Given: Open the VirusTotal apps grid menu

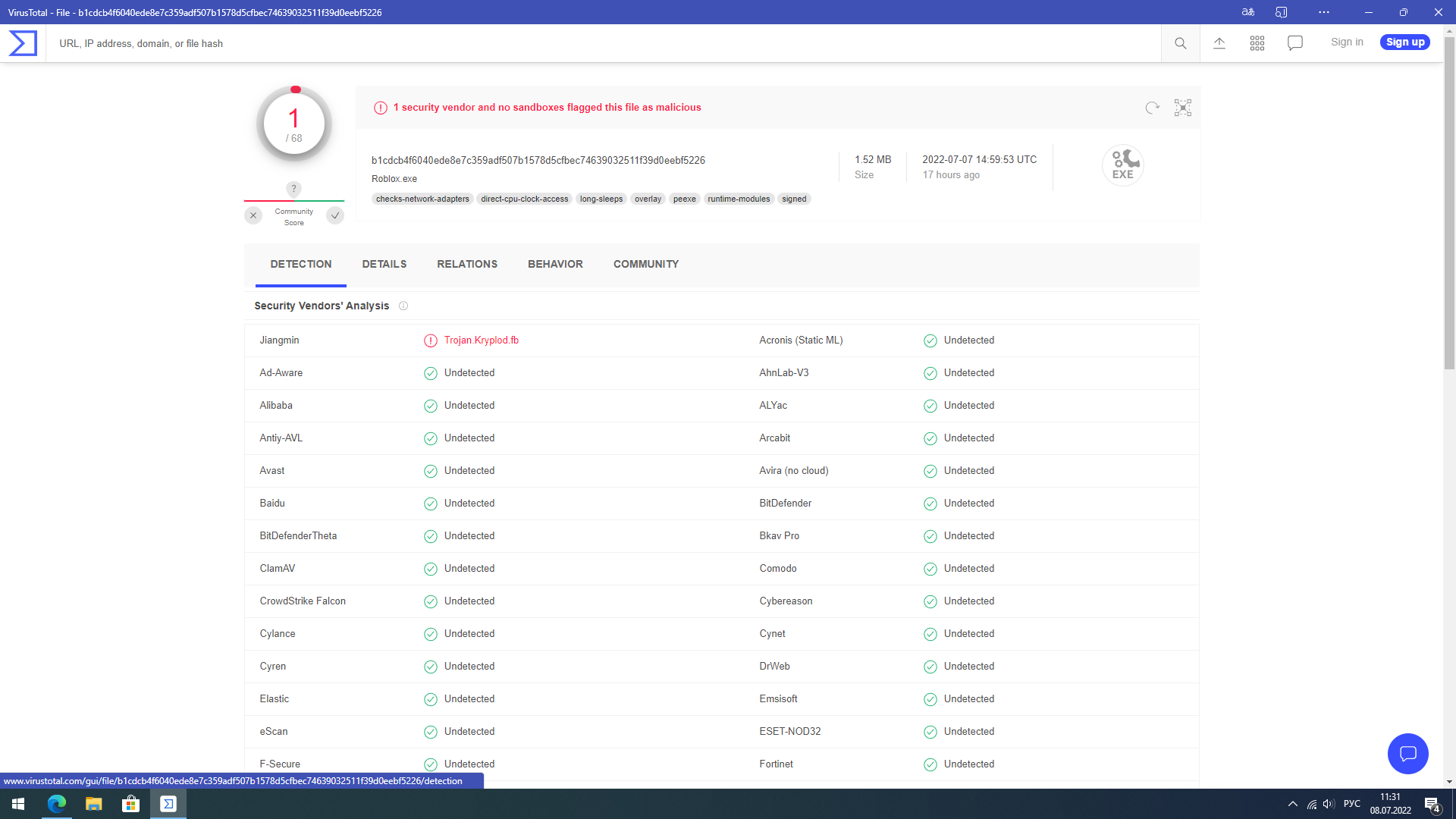Looking at the screenshot, I should (1257, 43).
